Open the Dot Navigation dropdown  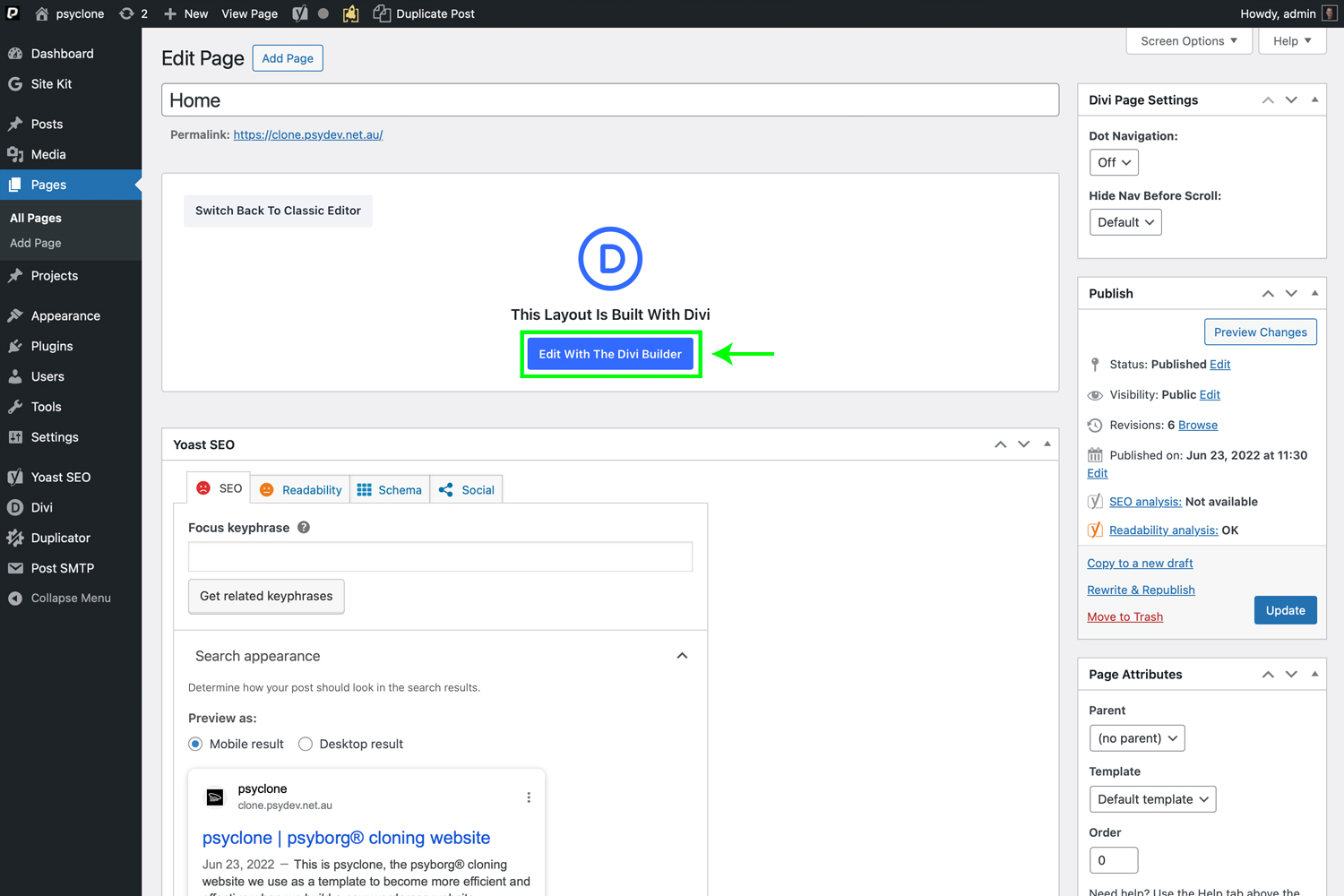tap(1114, 162)
